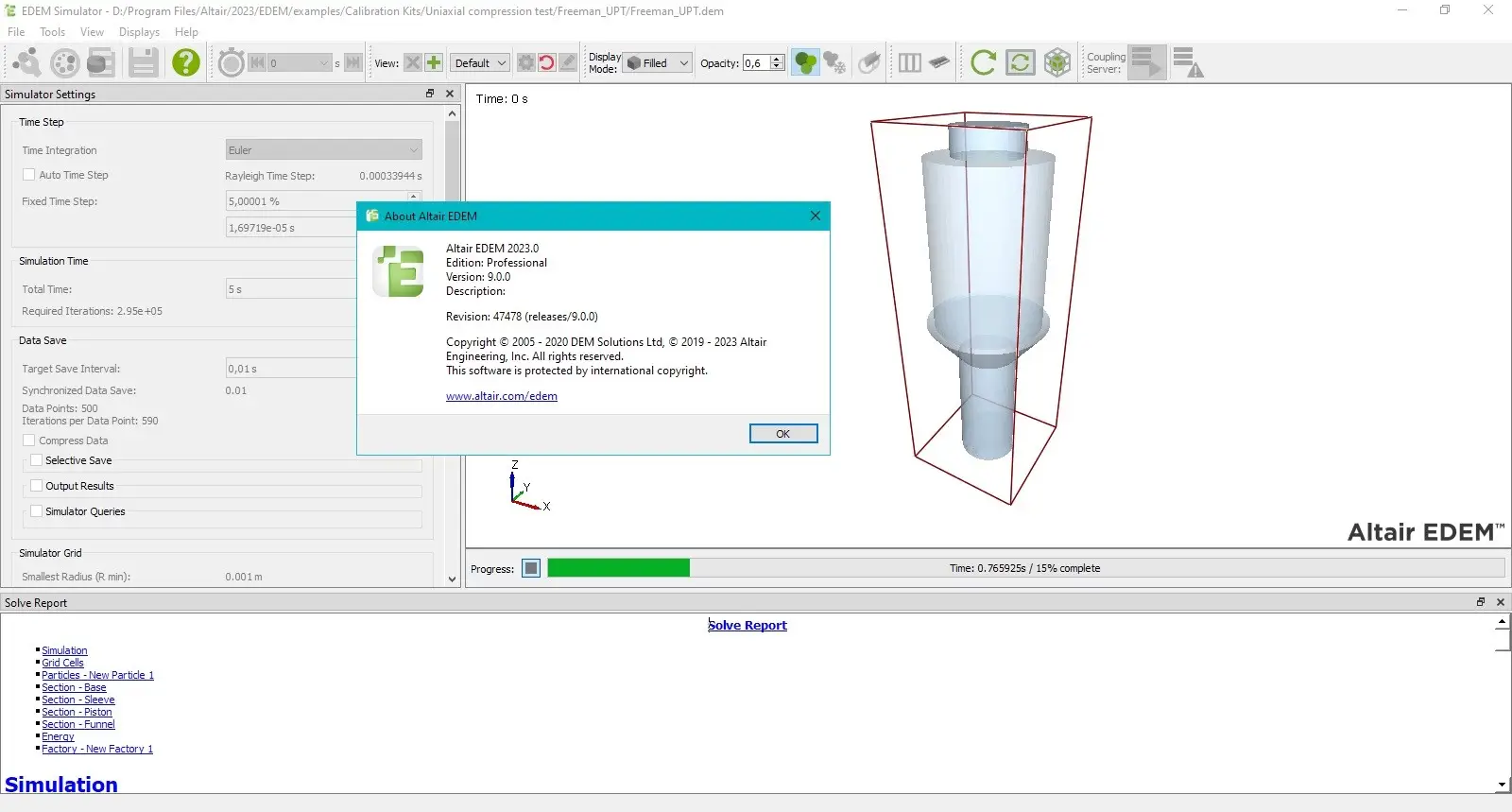Click the Opacity stepper arrows
Image resolution: width=1512 pixels, height=812 pixels.
click(x=777, y=63)
